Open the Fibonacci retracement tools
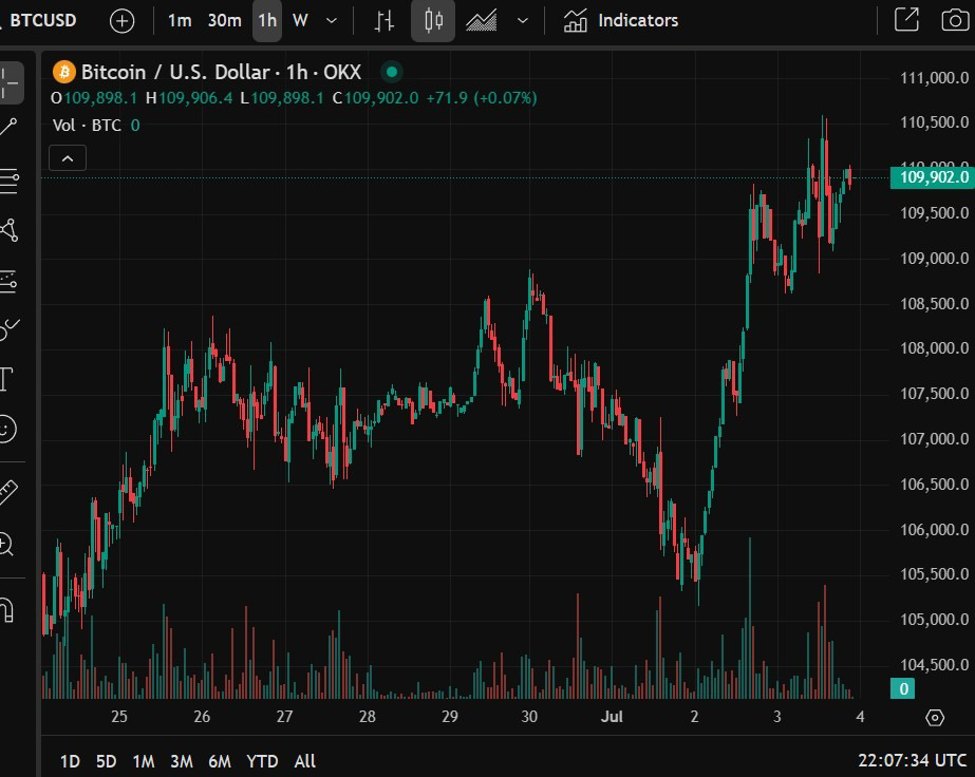 [x=9, y=181]
